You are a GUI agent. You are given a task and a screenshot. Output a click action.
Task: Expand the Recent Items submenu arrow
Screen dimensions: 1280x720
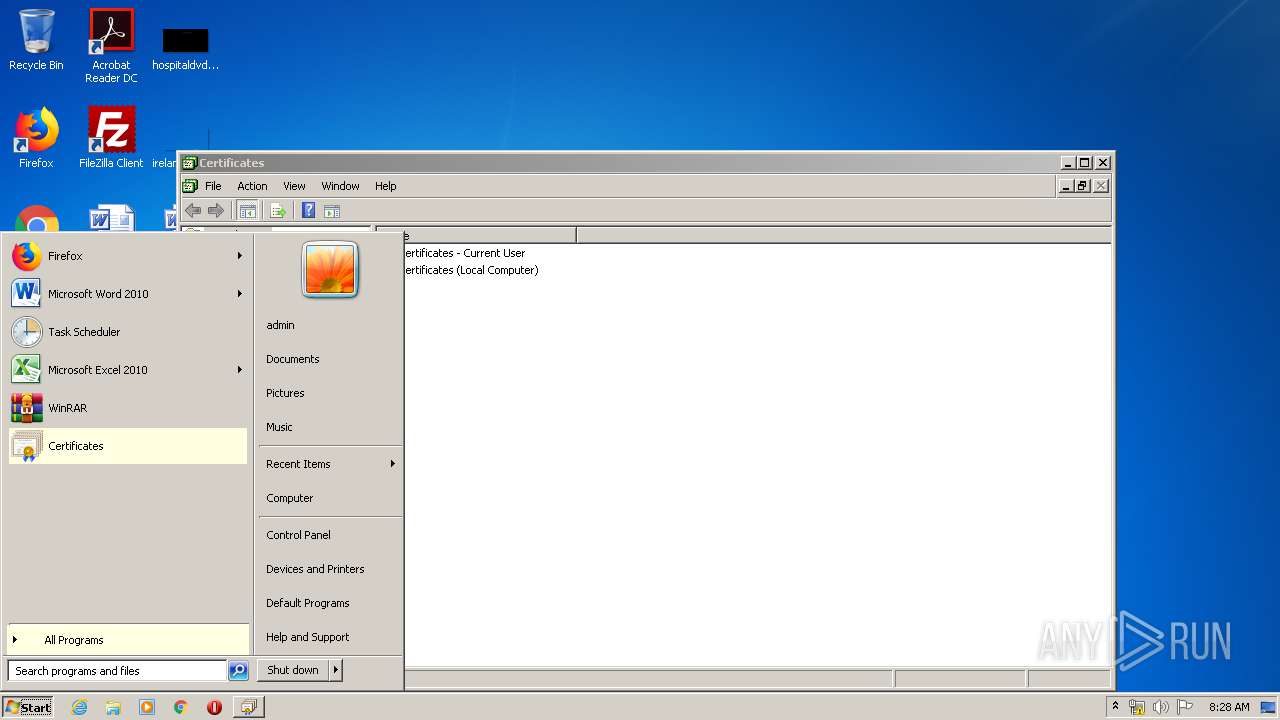pyautogui.click(x=392, y=464)
